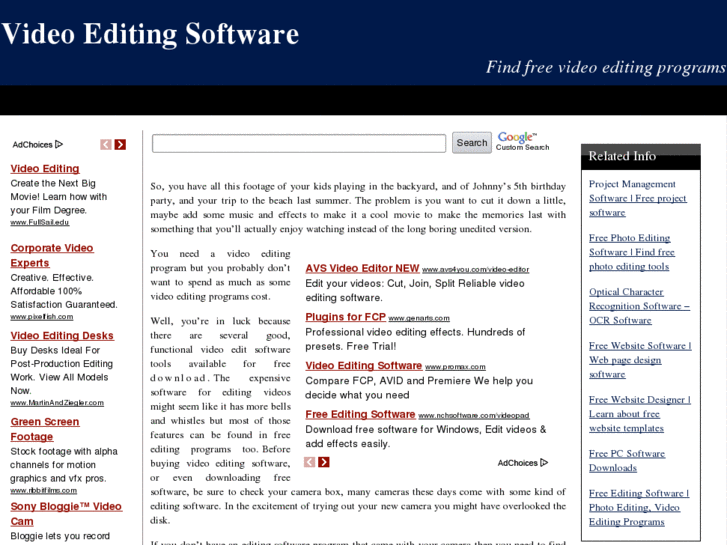Open the Sony Bloggie Video Cam ad

66,513
